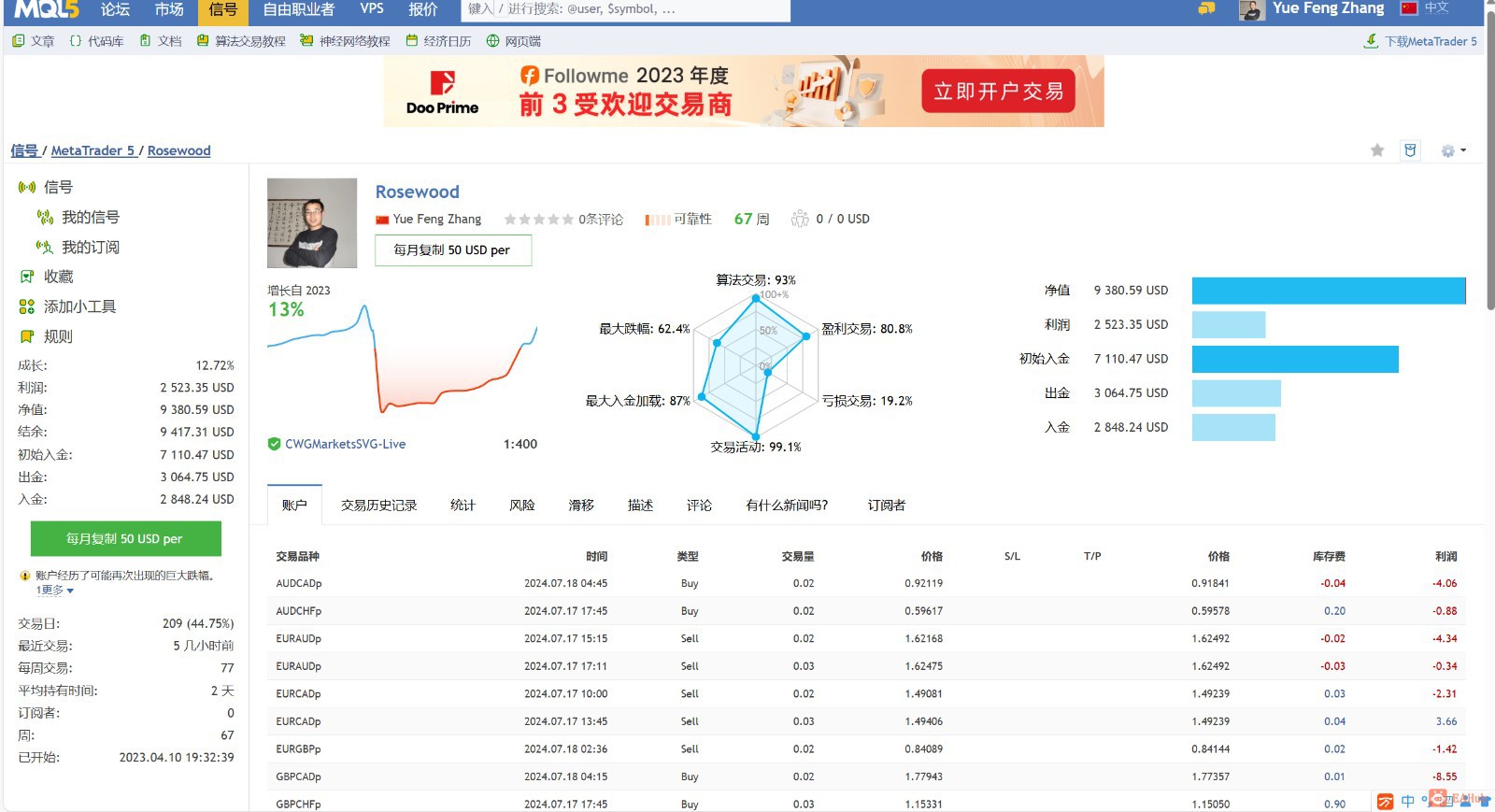Click the subscribers people icon near 0 / 0 USD
Screen dimensions: 1495x812
(x=800, y=219)
